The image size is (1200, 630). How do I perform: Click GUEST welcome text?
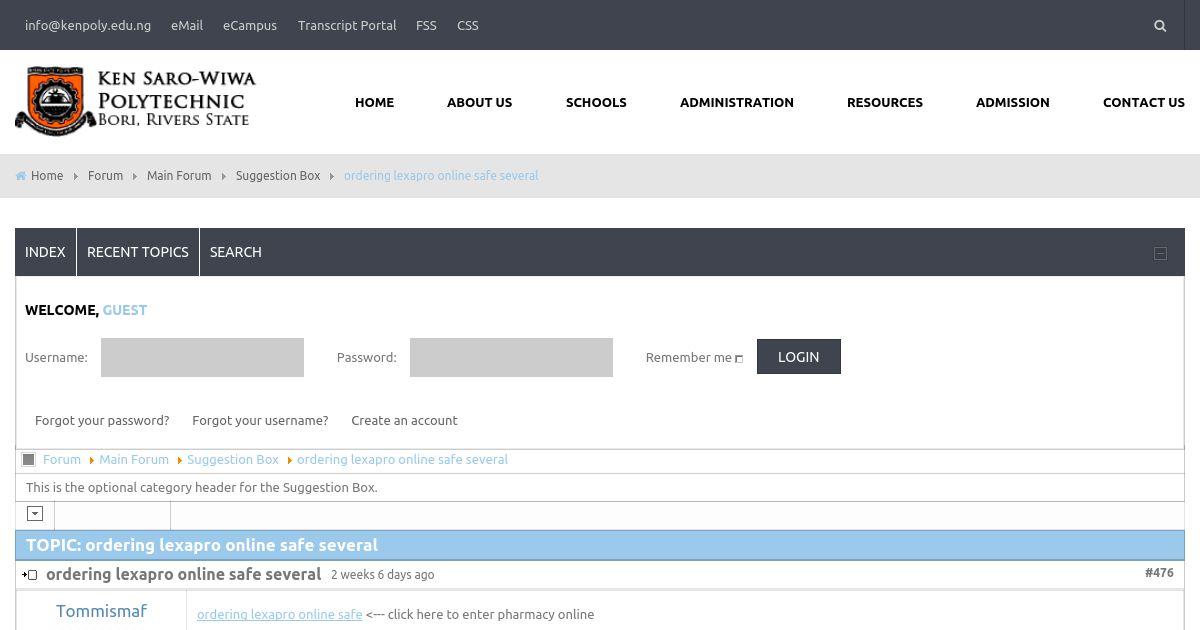tap(125, 310)
